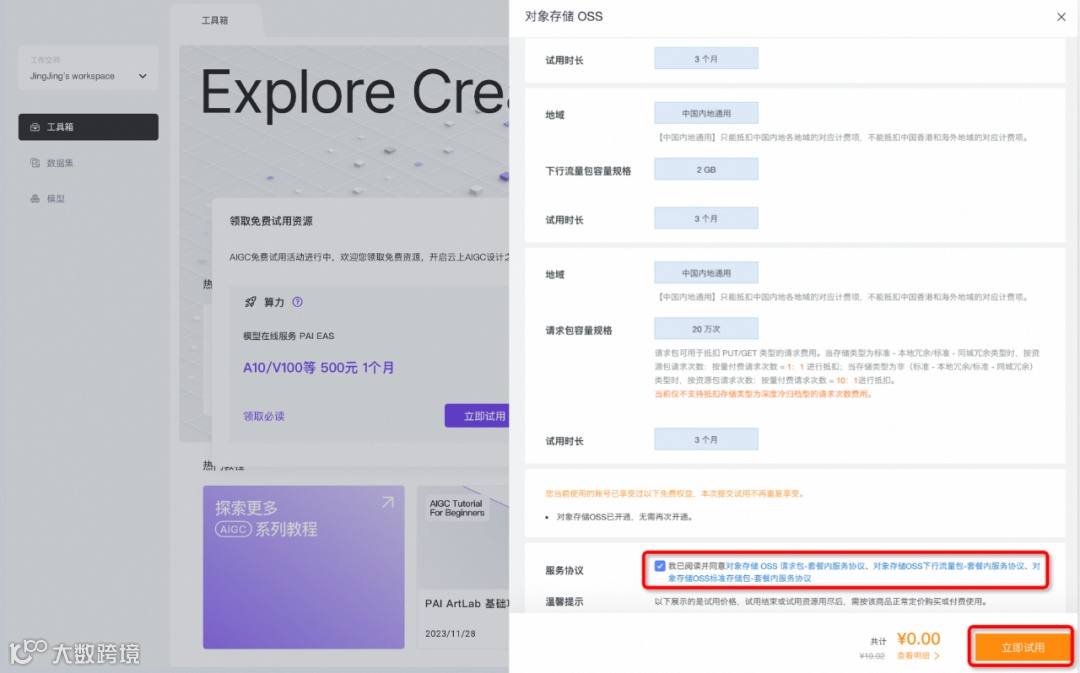Open 对象存储 OSS 请求包-套餐内服务协议 link
1080x673 pixels.
click(796, 566)
